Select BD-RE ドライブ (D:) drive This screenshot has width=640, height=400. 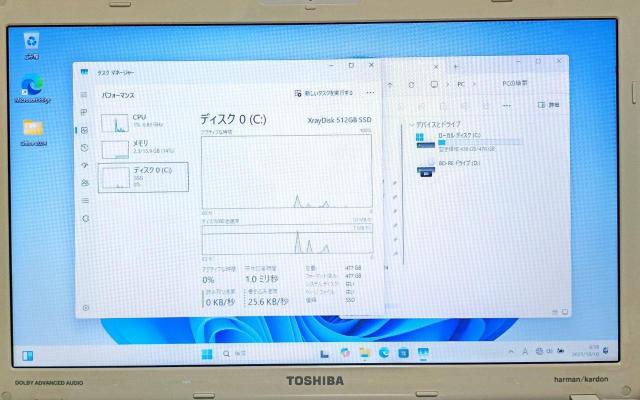pos(449,168)
